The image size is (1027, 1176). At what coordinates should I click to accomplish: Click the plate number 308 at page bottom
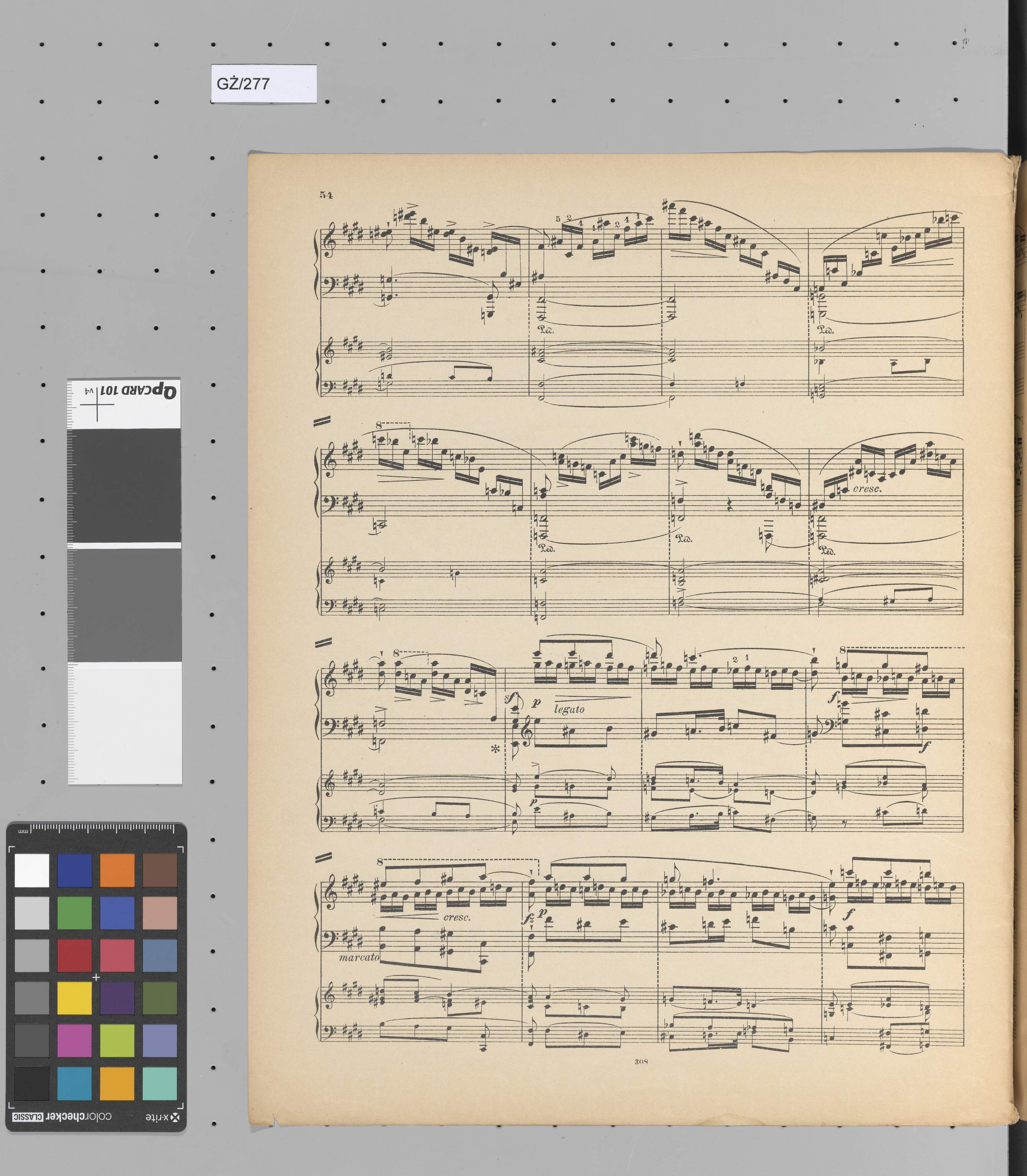pos(641,1061)
